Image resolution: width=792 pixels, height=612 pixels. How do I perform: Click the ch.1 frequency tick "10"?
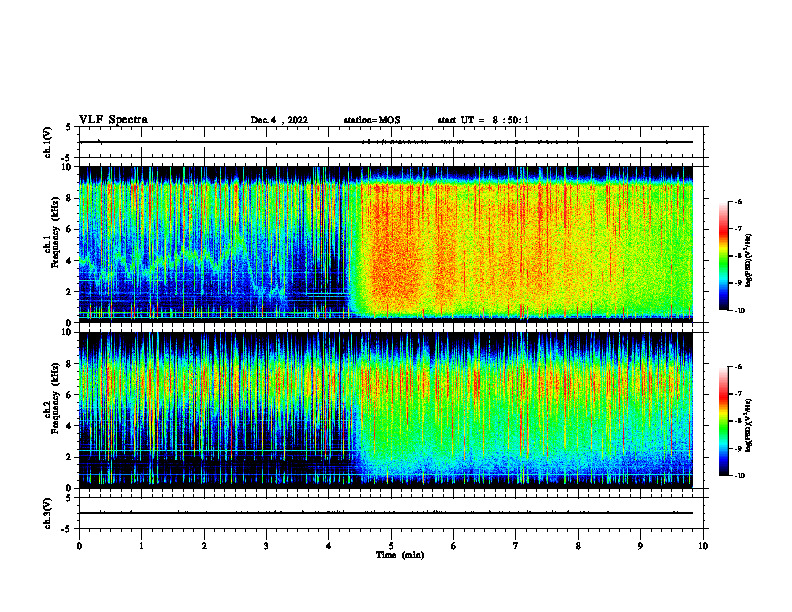click(68, 167)
